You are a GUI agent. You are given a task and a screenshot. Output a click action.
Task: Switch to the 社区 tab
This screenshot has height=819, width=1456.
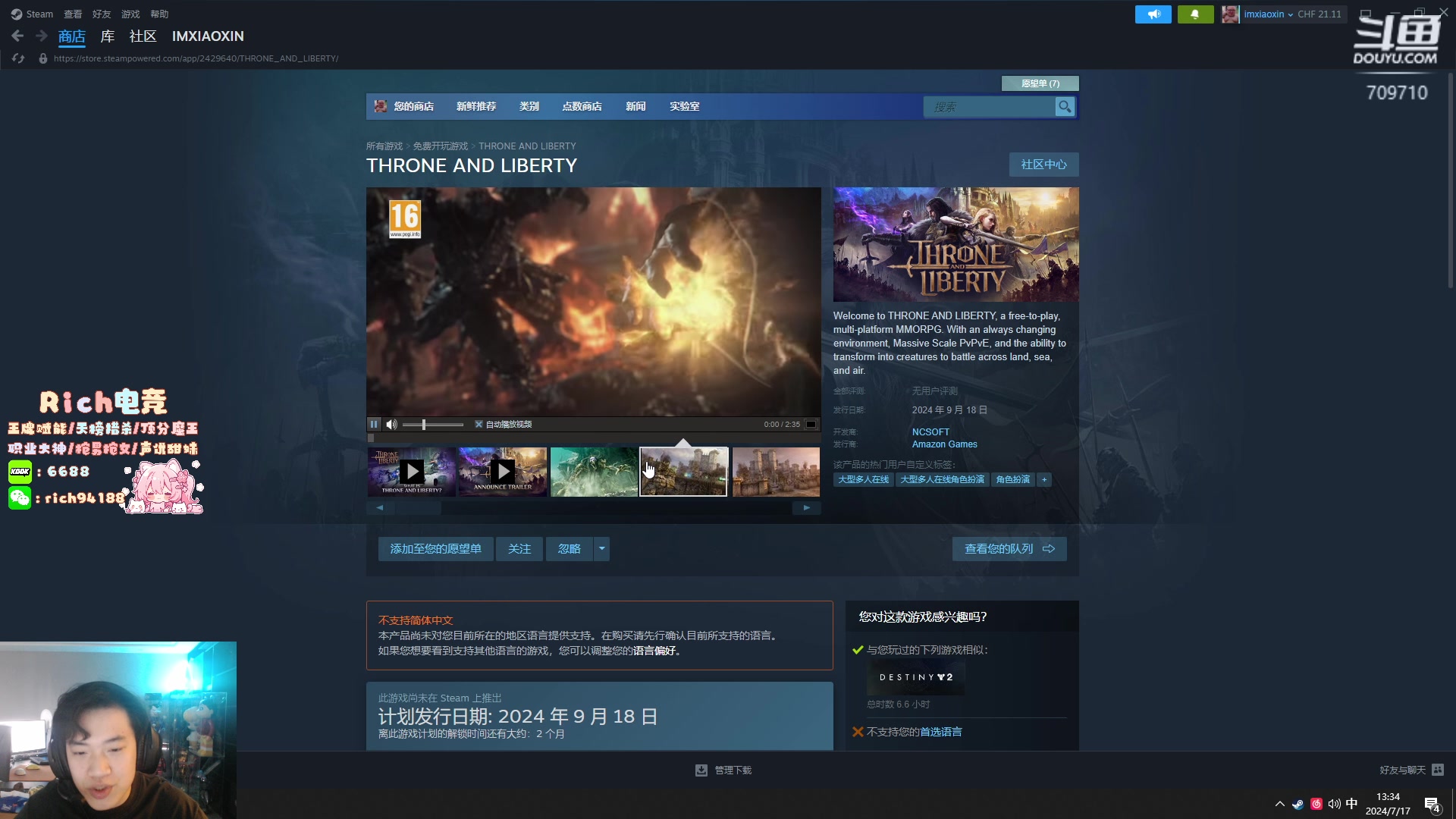pyautogui.click(x=143, y=36)
